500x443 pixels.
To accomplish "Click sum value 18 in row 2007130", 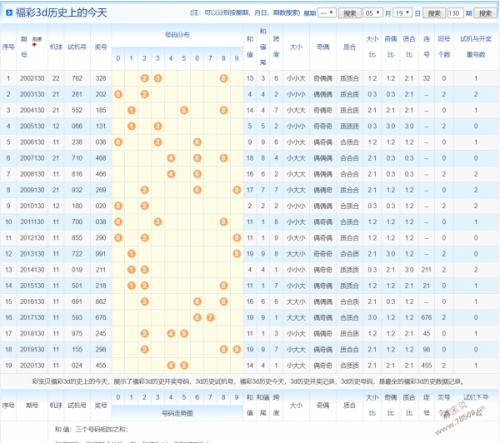I will (x=250, y=158).
